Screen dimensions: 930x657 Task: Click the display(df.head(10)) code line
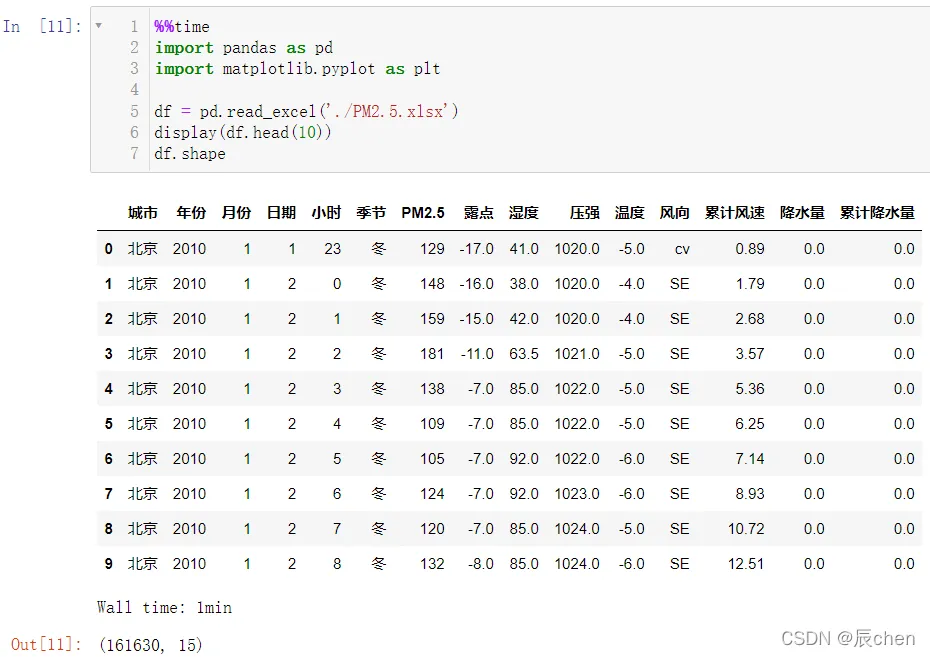pos(243,132)
